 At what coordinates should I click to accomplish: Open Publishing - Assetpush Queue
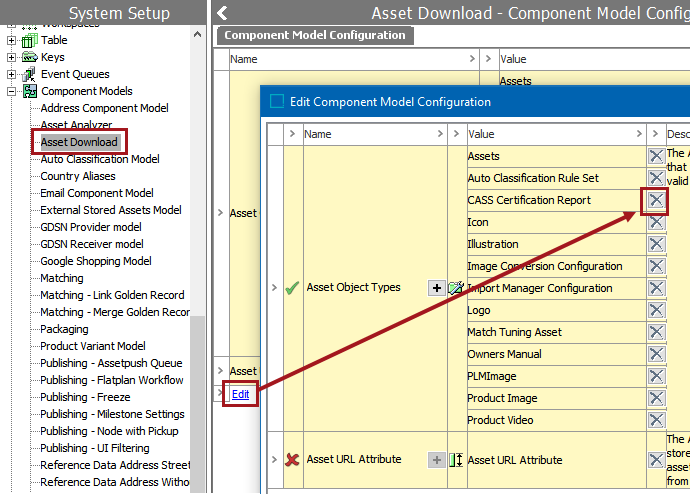click(x=111, y=363)
